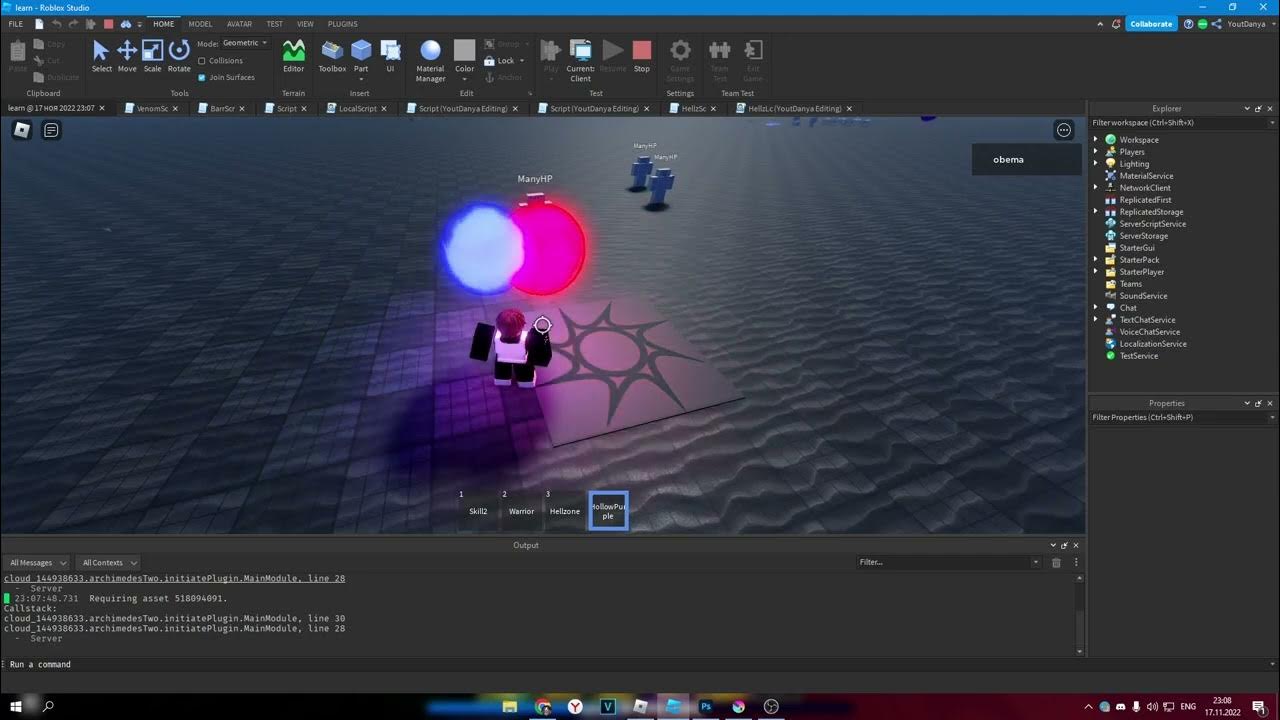
Task: Open Material Manager
Action: coord(430,60)
